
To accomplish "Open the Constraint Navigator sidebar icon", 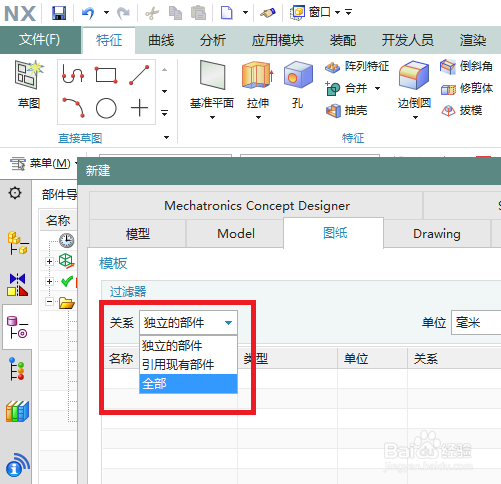I will click(18, 285).
